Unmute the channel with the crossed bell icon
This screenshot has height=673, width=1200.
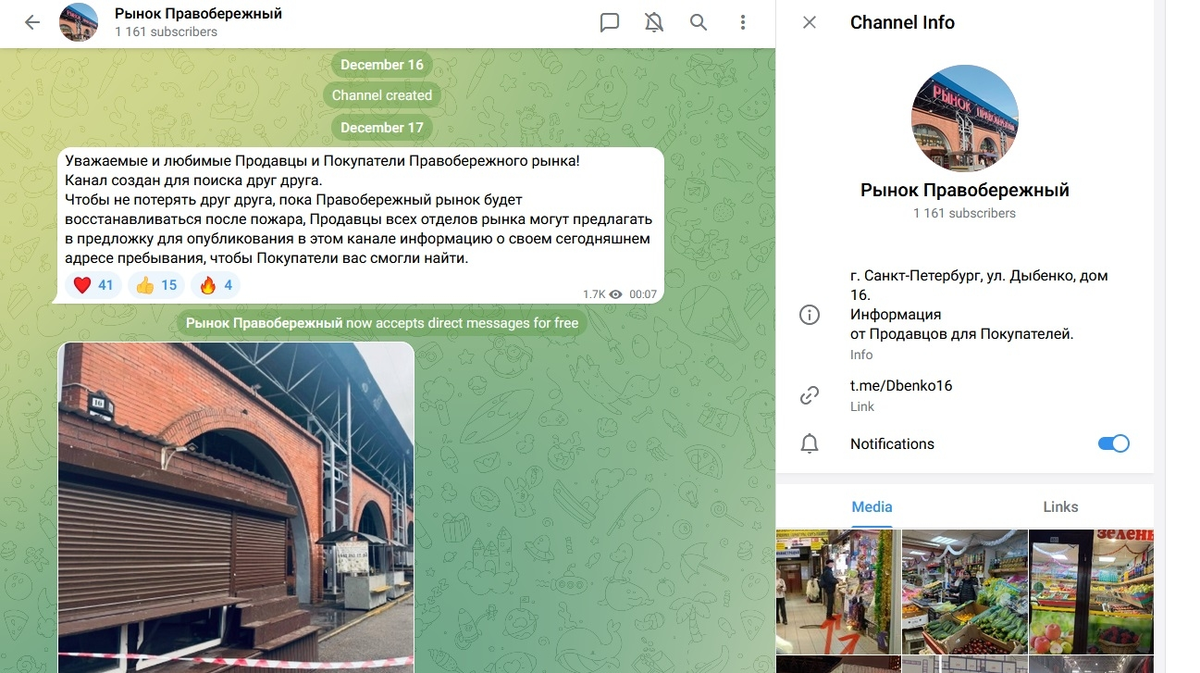pos(654,22)
